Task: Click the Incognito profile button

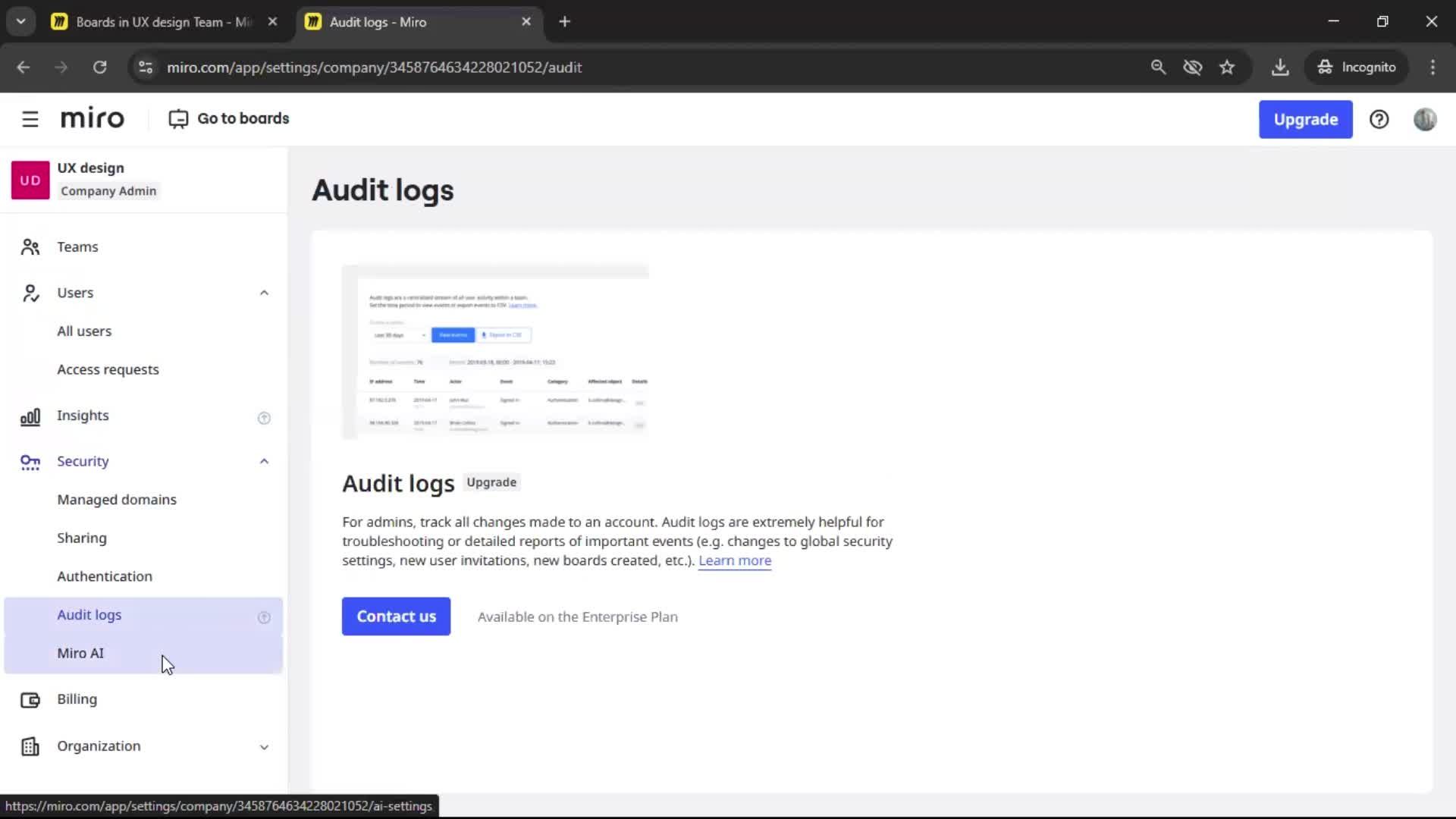Action: [1356, 67]
